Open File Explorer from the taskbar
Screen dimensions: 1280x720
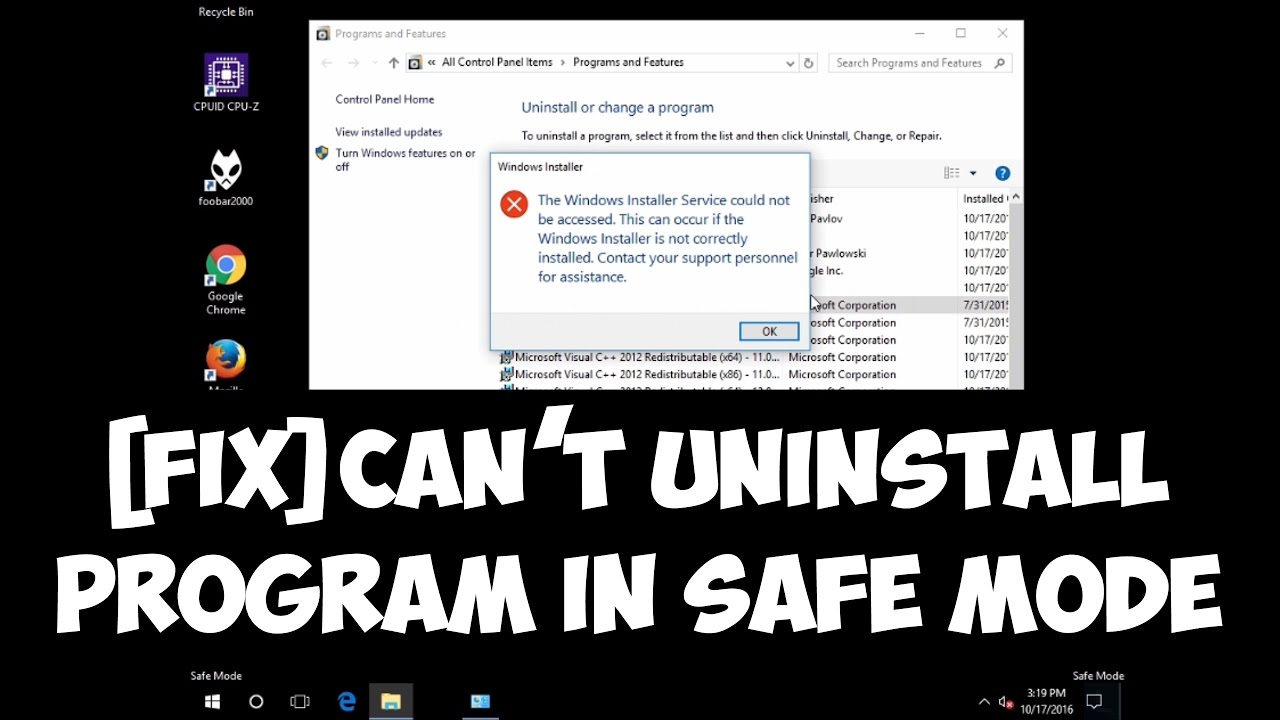pyautogui.click(x=391, y=702)
